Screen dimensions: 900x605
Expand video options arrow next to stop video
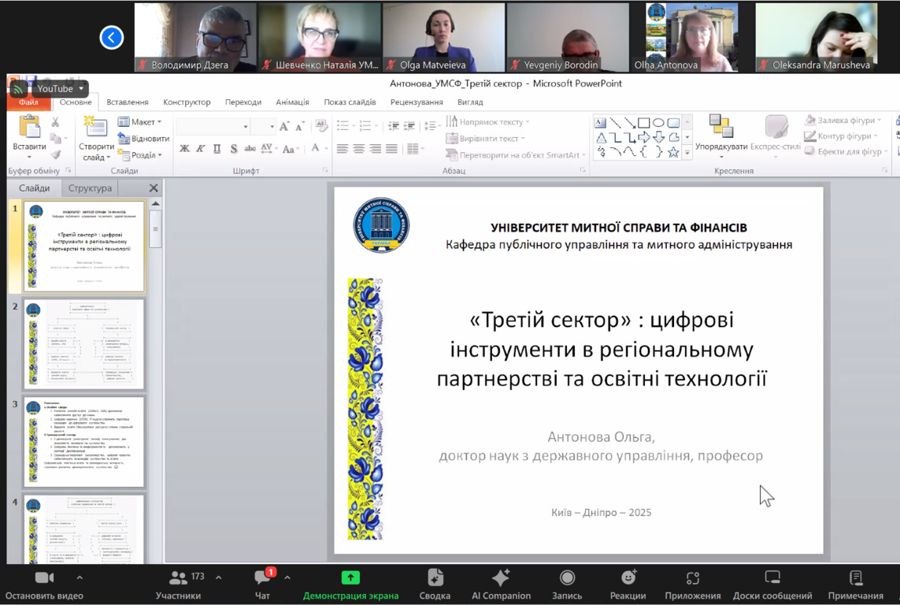79,577
